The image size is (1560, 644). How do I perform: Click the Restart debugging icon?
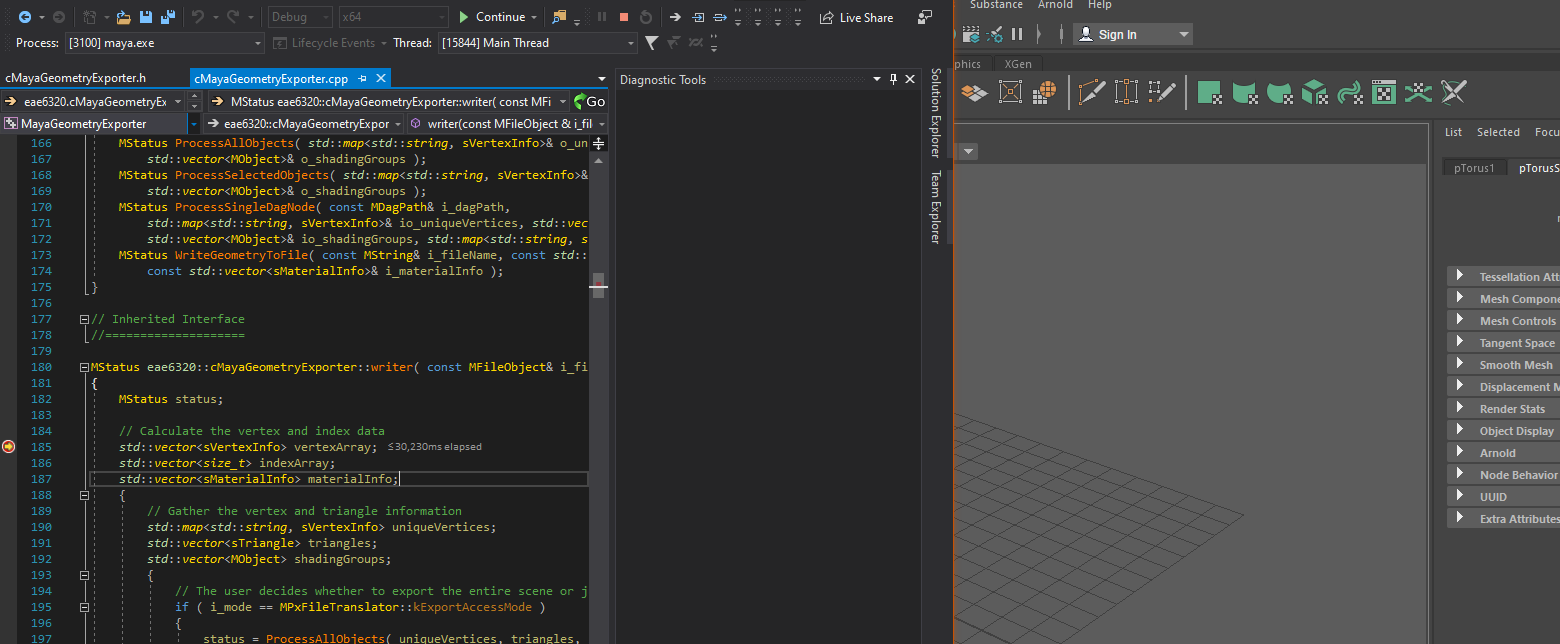[646, 17]
